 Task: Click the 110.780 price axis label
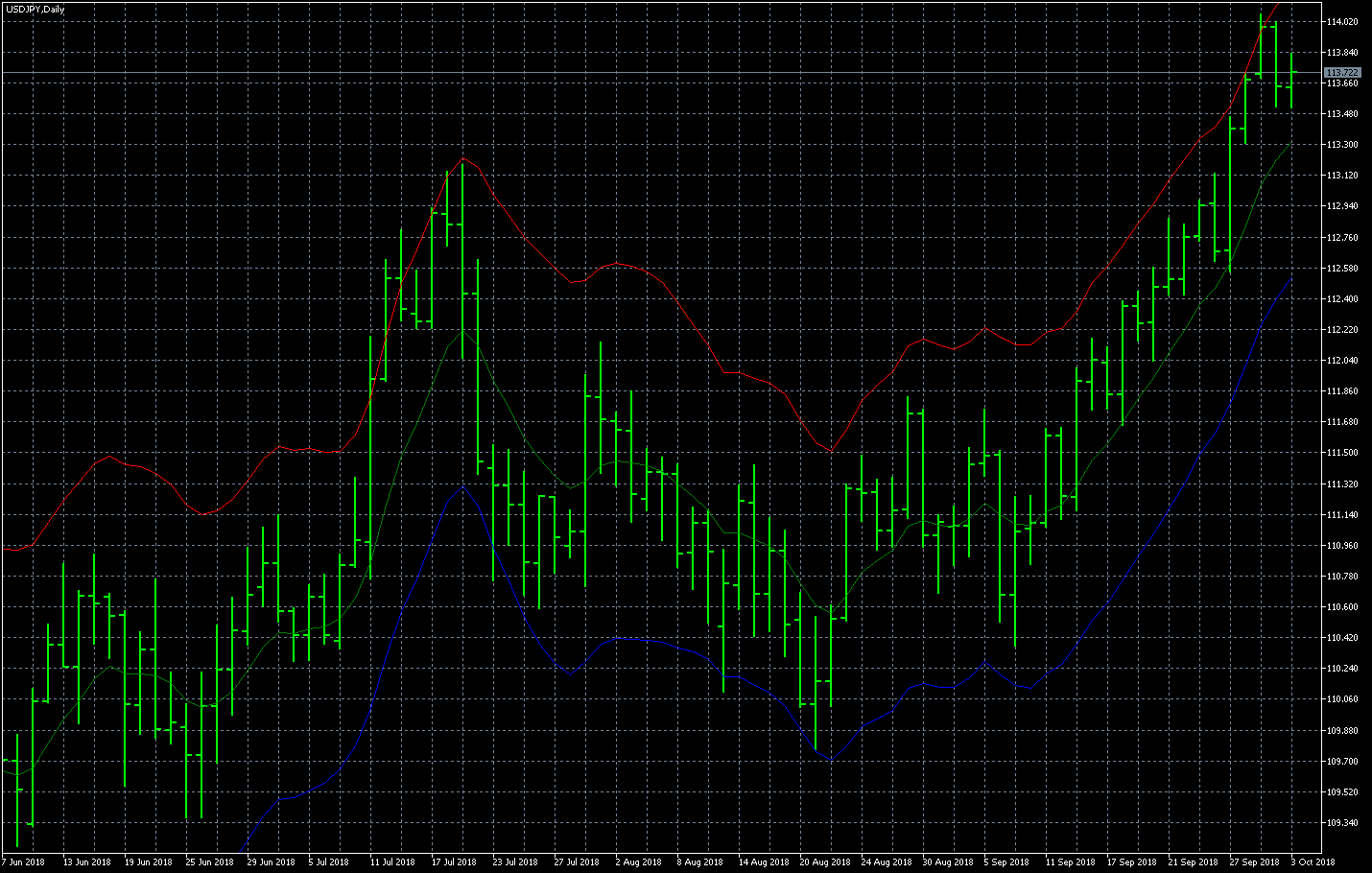click(1342, 577)
